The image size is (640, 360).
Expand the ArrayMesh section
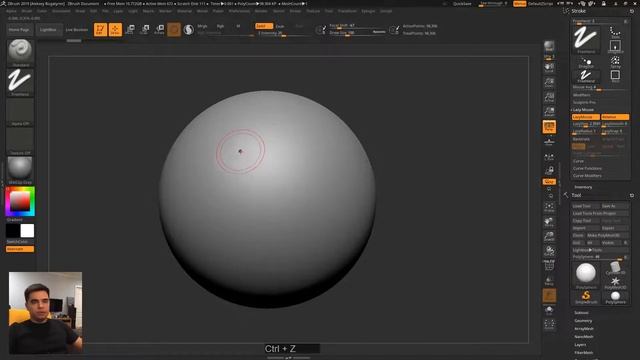pyautogui.click(x=584, y=329)
